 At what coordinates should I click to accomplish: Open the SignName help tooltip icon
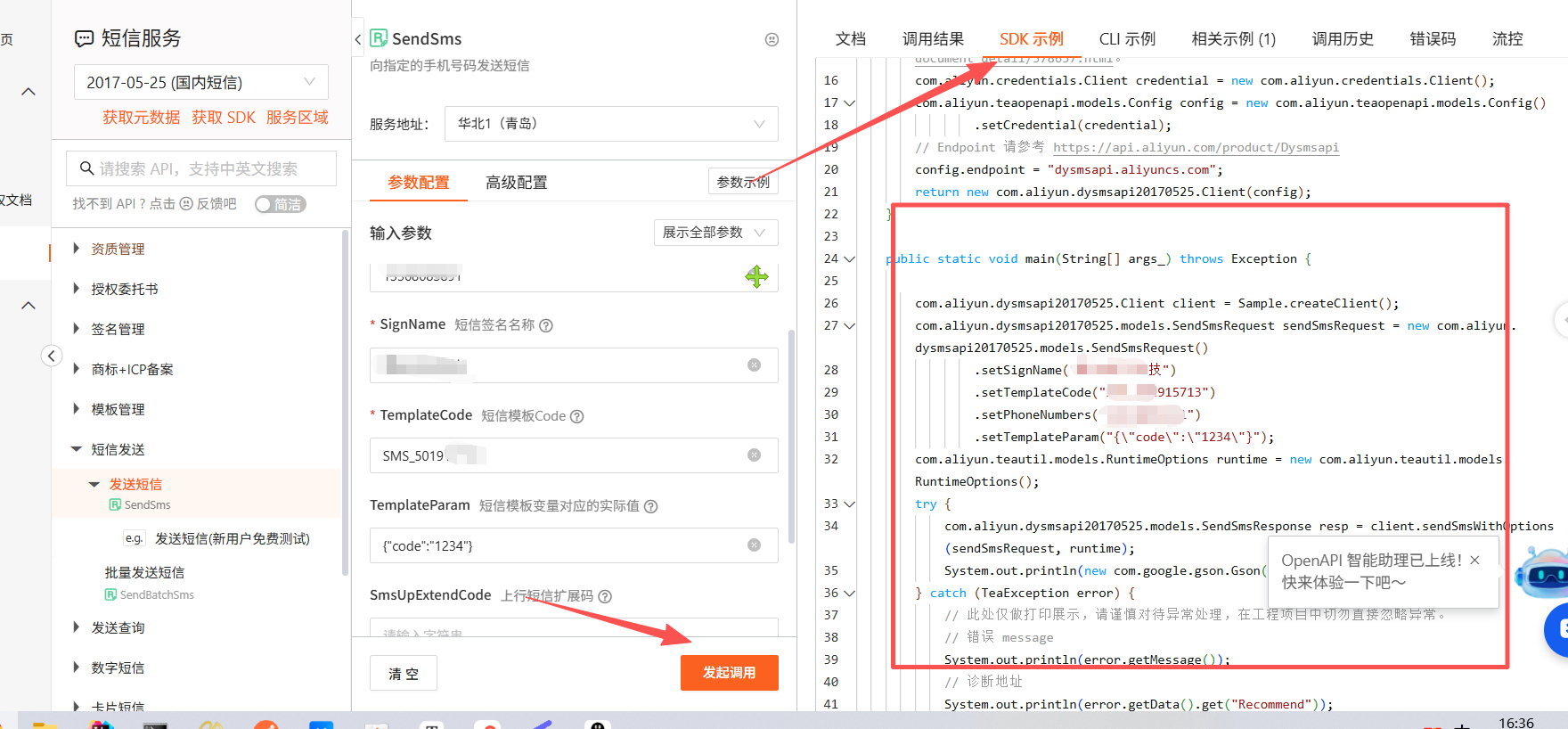click(x=546, y=325)
